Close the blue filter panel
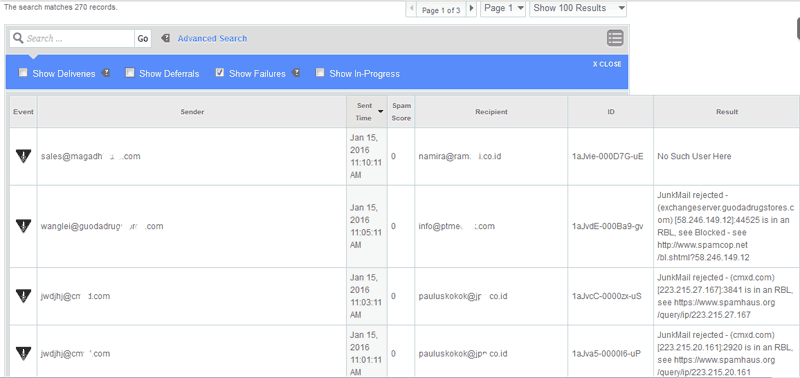 coord(607,64)
